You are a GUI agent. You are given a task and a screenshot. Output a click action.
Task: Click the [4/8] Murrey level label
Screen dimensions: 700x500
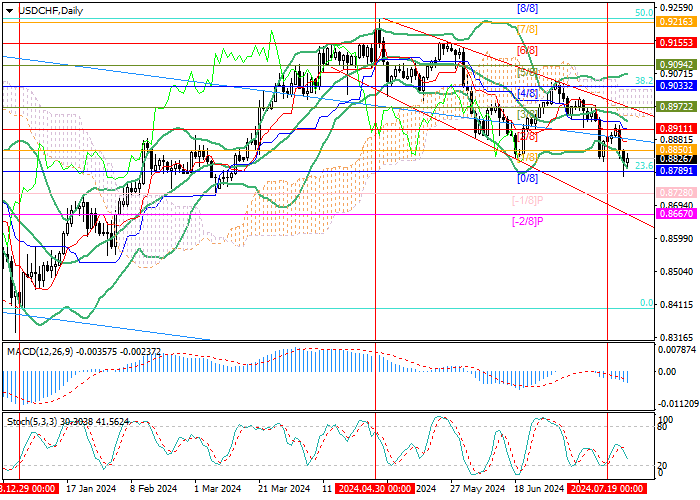coord(527,93)
